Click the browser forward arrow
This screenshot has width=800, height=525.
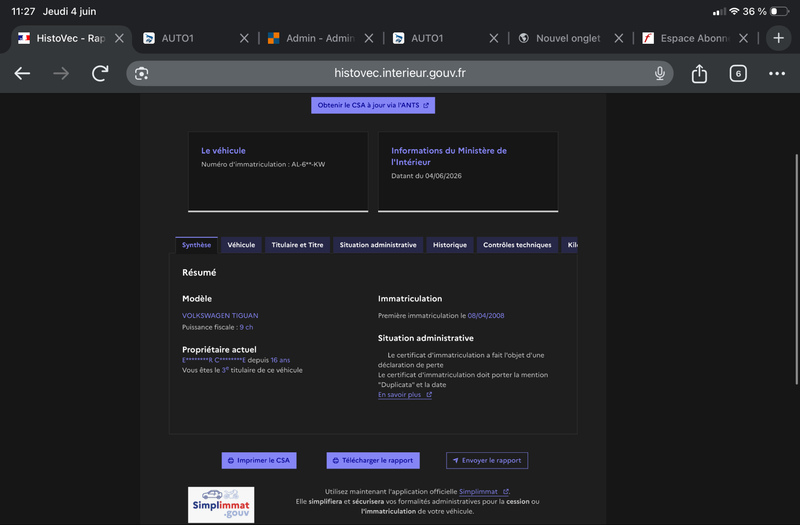[61, 73]
